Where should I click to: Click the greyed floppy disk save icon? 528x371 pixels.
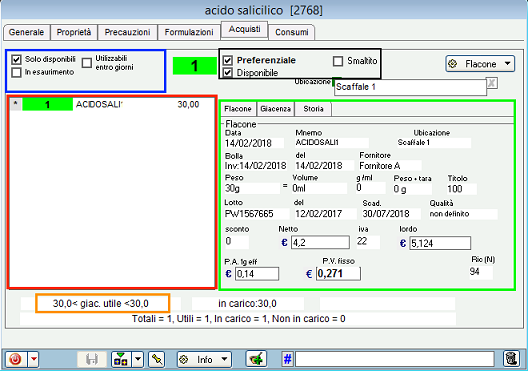[x=92, y=359]
